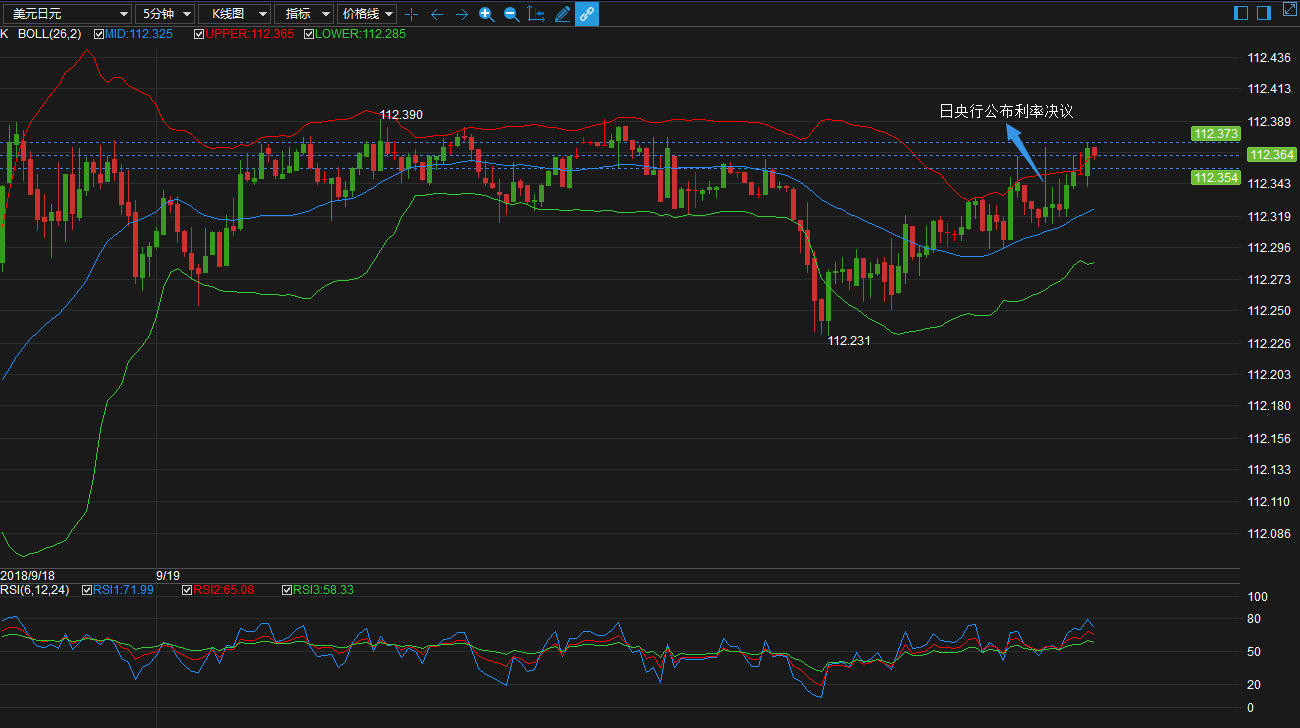Click the 112.436 price axis label
The image size is (1300, 728).
1268,58
